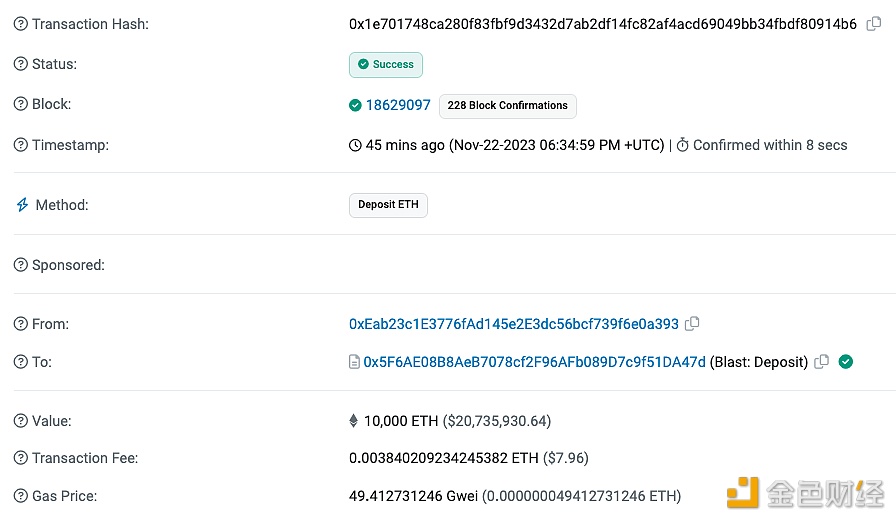The height and width of the screenshot is (520, 896).
Task: Click the 228 Block Confirmations badge
Action: [507, 106]
